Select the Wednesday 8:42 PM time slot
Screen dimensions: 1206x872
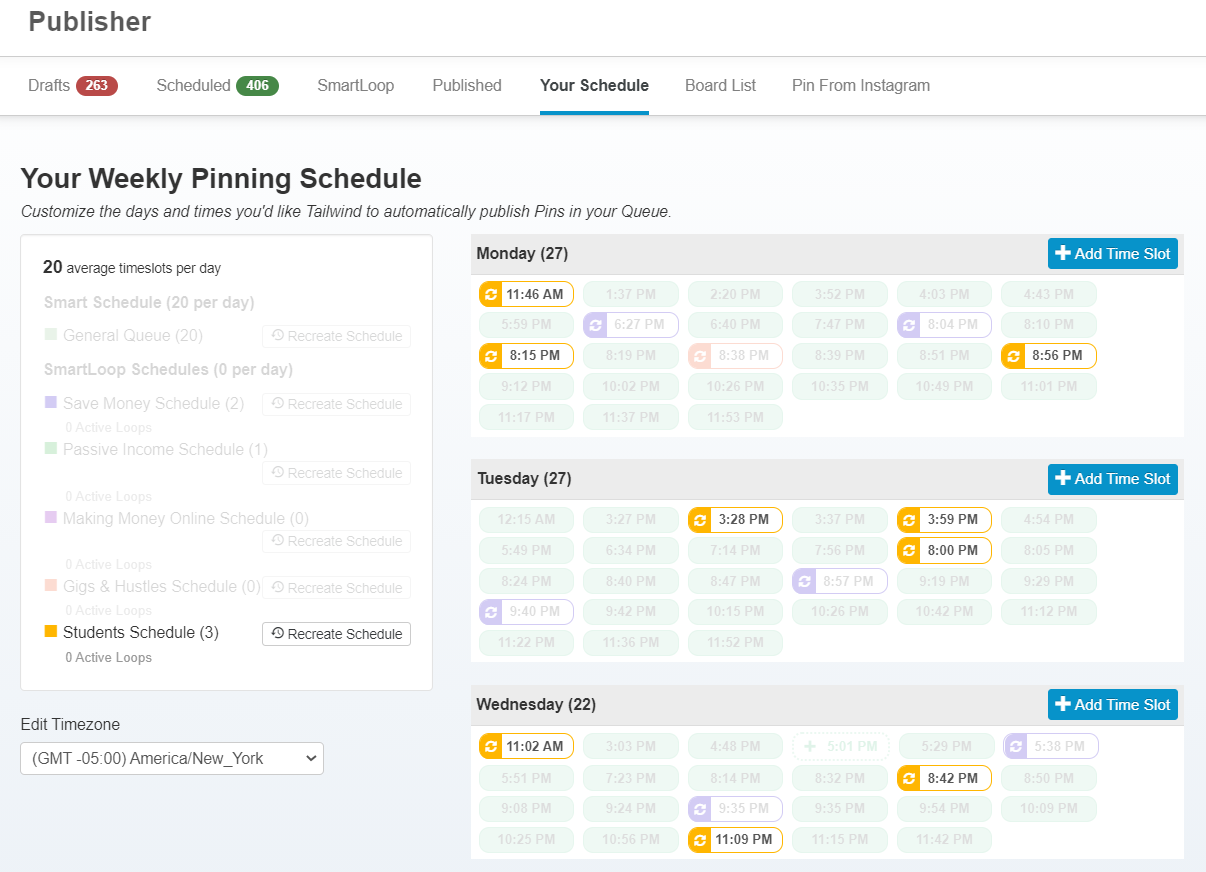(x=955, y=778)
